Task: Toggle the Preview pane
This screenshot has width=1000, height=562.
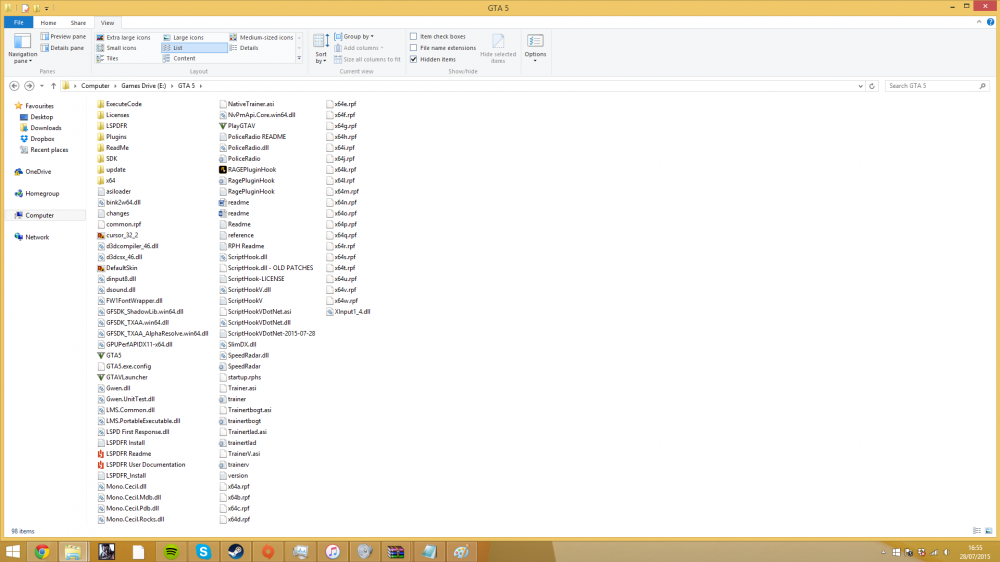Action: [x=63, y=36]
